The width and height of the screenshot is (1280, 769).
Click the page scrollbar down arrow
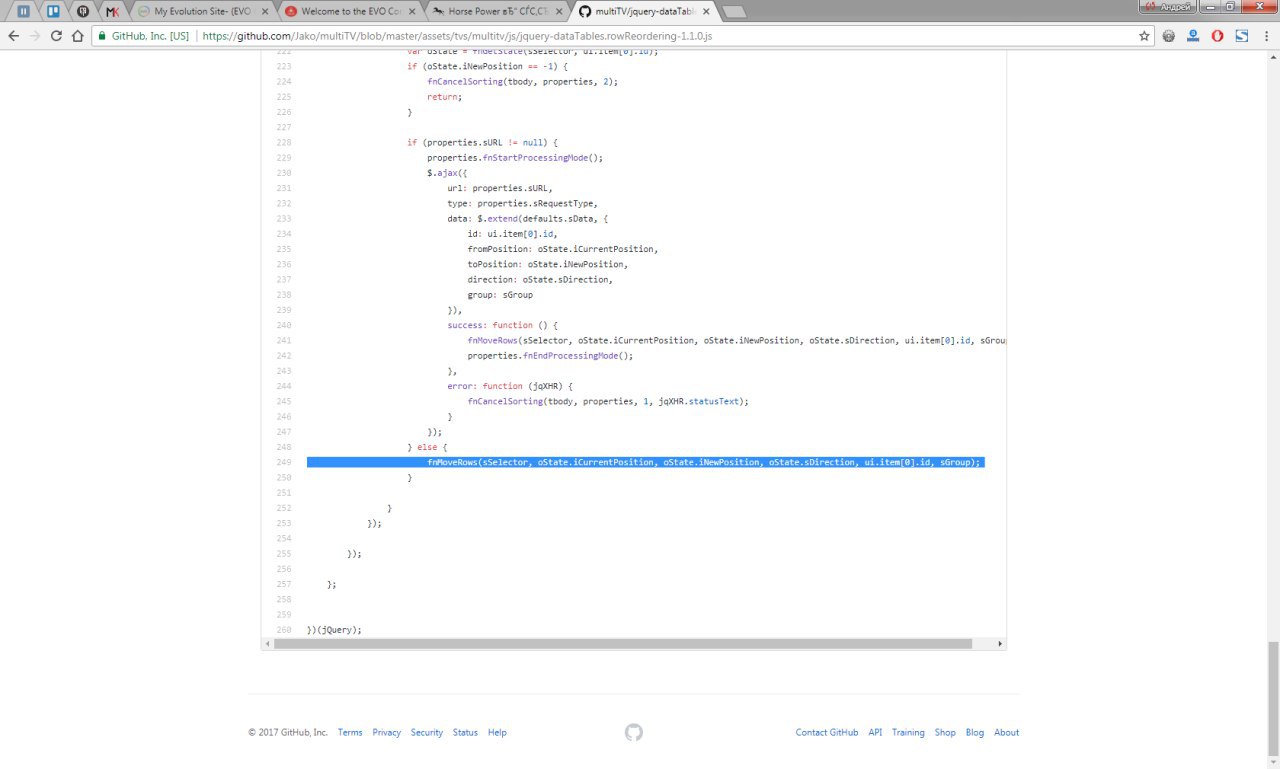coord(1273,762)
